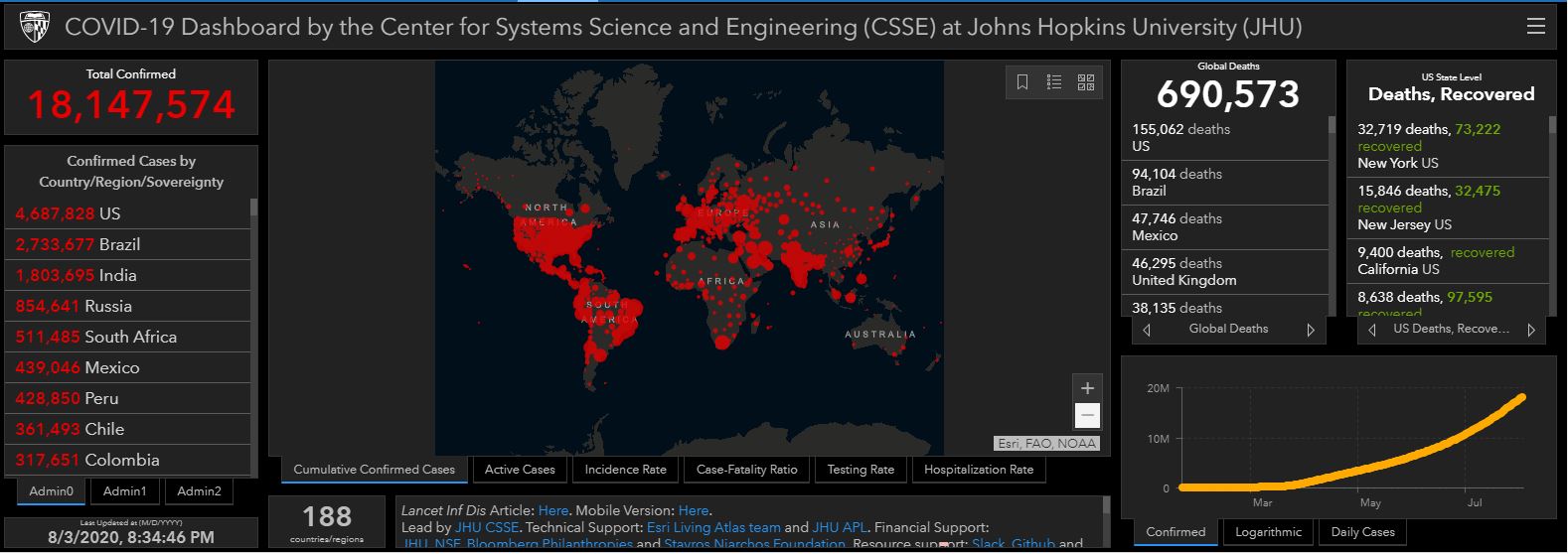
Task: Select India in confirmed cases list
Action: pyautogui.click(x=127, y=275)
